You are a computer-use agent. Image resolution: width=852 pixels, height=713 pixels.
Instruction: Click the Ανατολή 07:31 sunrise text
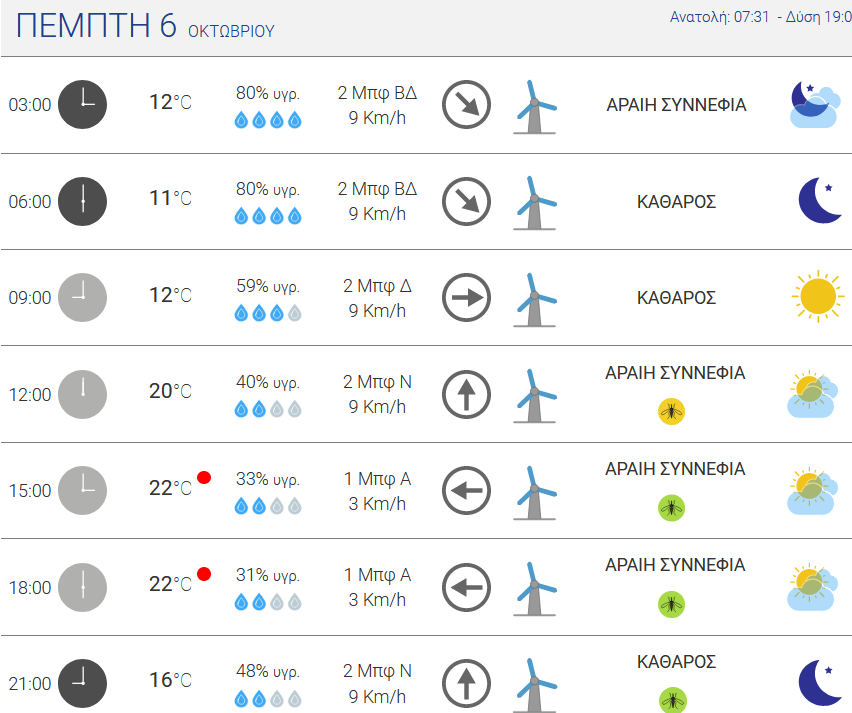[719, 17]
